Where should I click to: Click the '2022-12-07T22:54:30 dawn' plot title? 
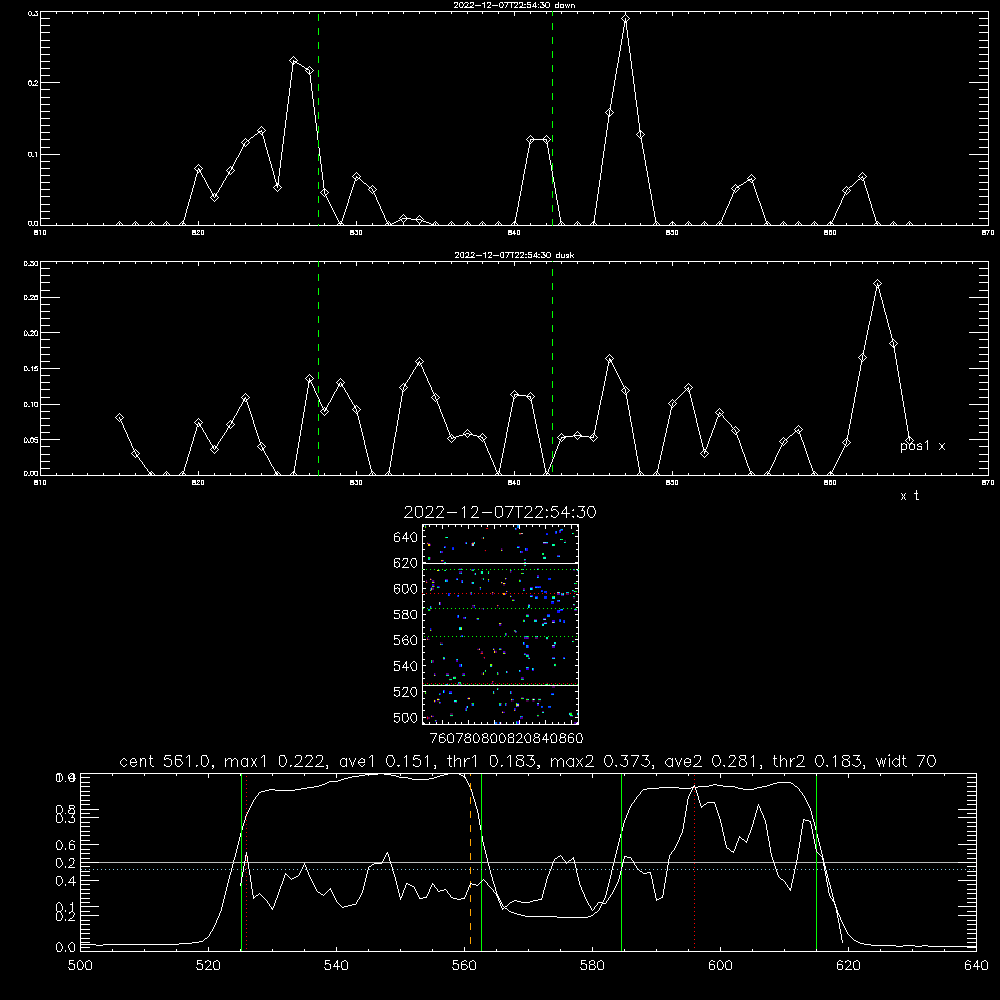(x=514, y=5)
